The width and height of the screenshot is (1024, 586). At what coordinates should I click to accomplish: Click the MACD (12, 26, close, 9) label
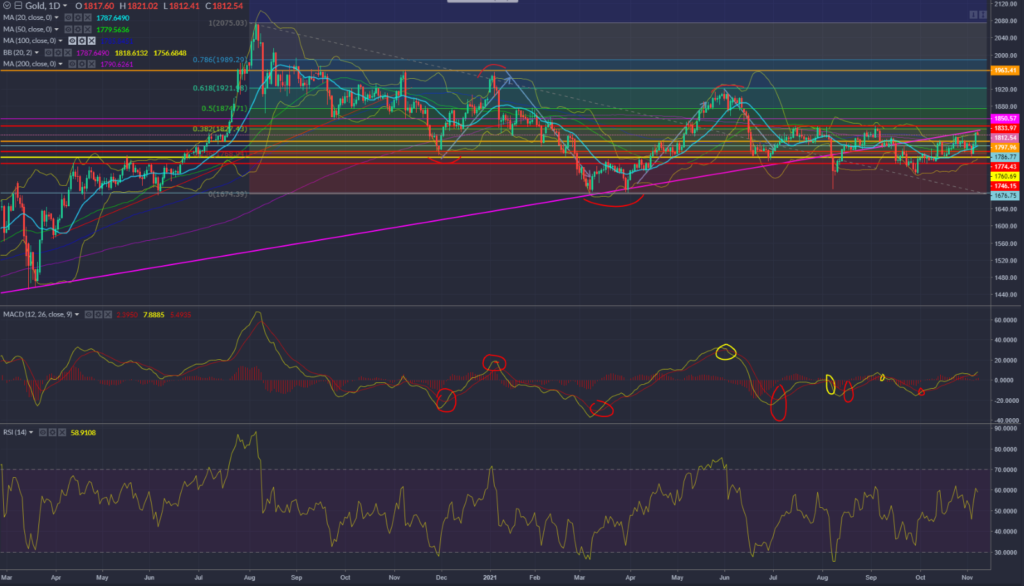(x=38, y=314)
